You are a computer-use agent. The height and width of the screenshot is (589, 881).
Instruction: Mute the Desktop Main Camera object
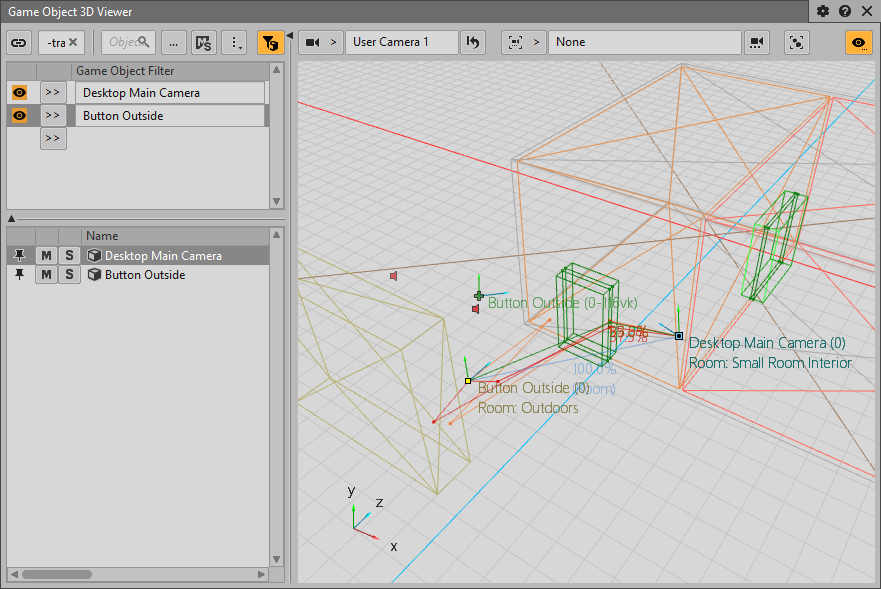click(x=46, y=256)
